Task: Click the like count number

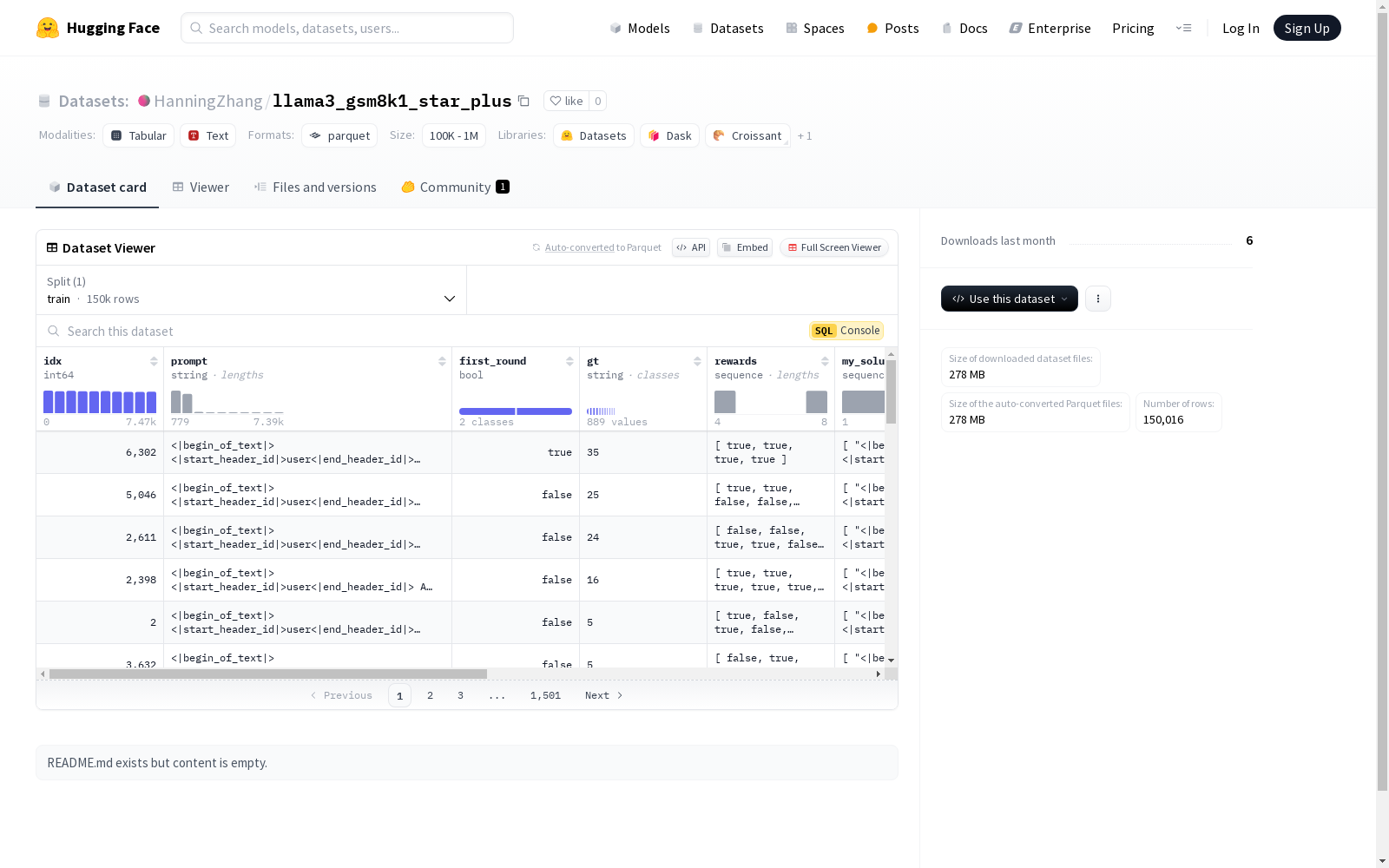Action: coord(597,101)
